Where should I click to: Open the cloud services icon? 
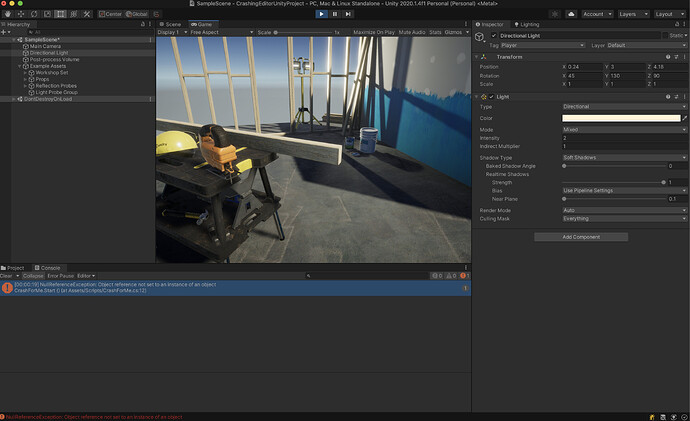571,14
